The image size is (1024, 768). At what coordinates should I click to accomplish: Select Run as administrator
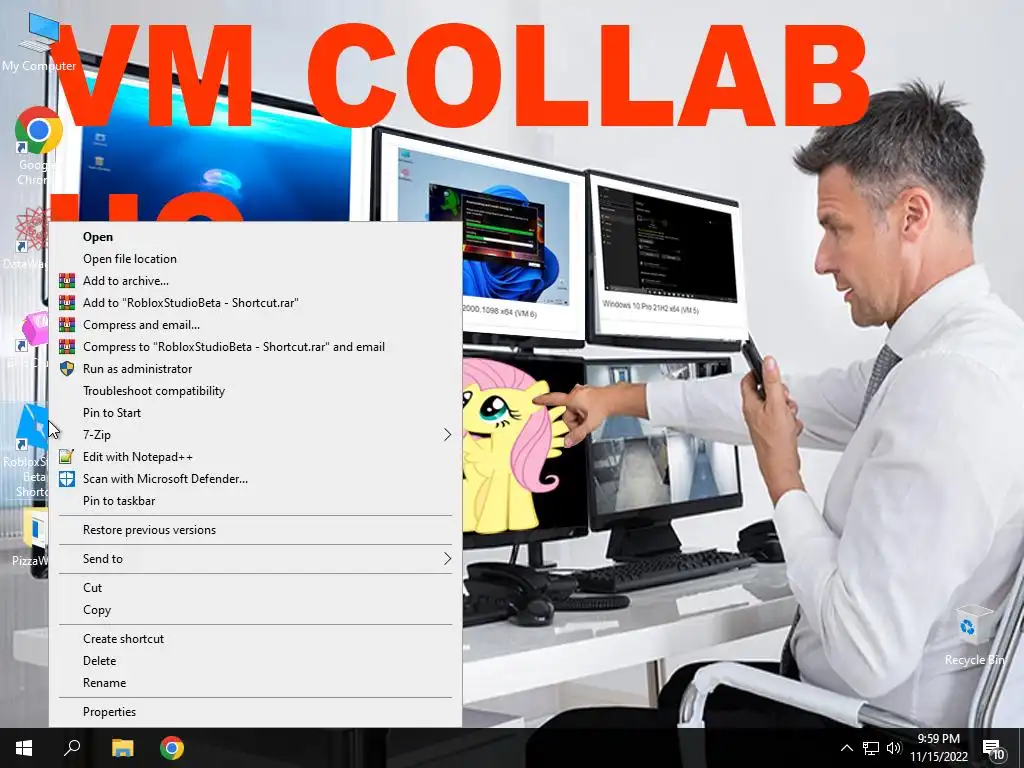click(x=255, y=368)
